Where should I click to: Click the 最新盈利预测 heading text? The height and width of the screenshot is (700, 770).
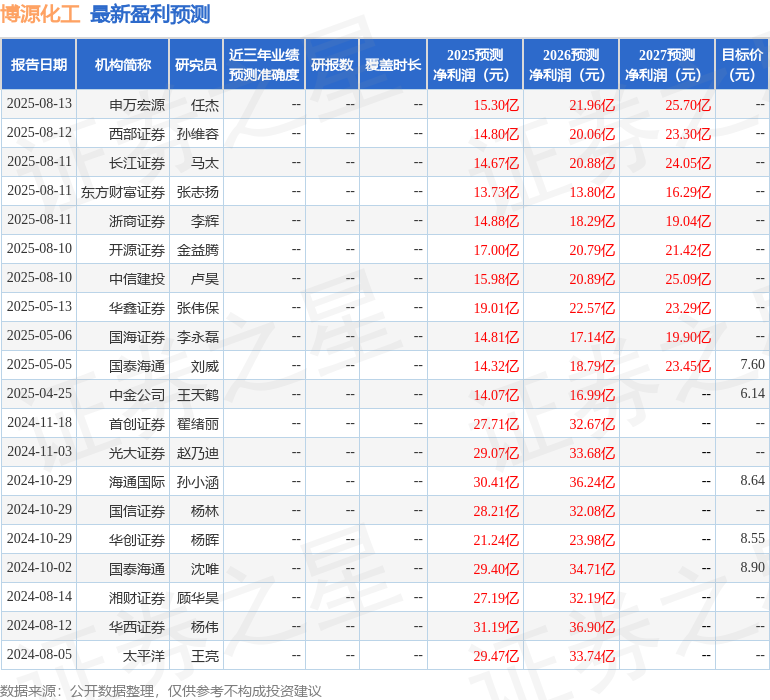point(150,14)
